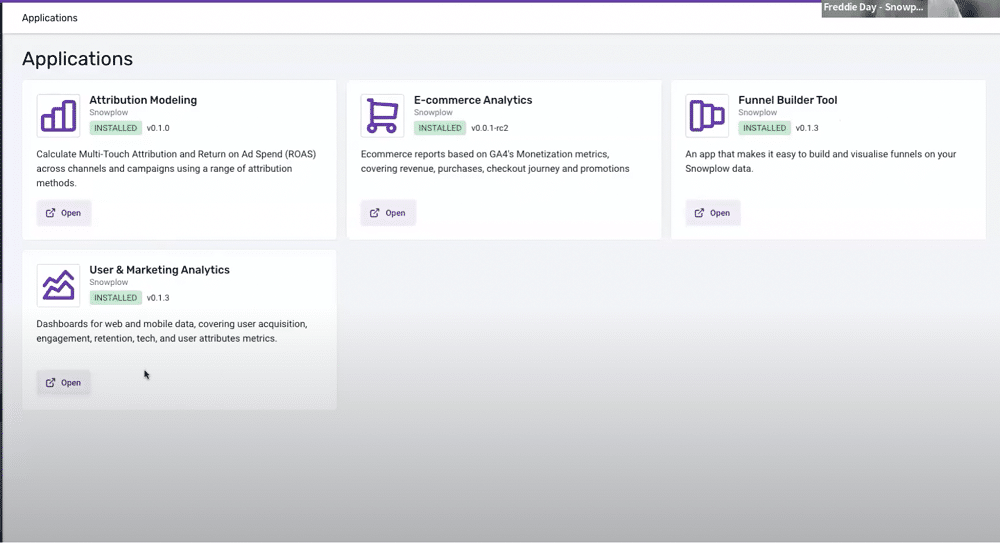1000x543 pixels.
Task: Click INSTALLED badge on User & Marketing Analytics
Action: click(115, 297)
